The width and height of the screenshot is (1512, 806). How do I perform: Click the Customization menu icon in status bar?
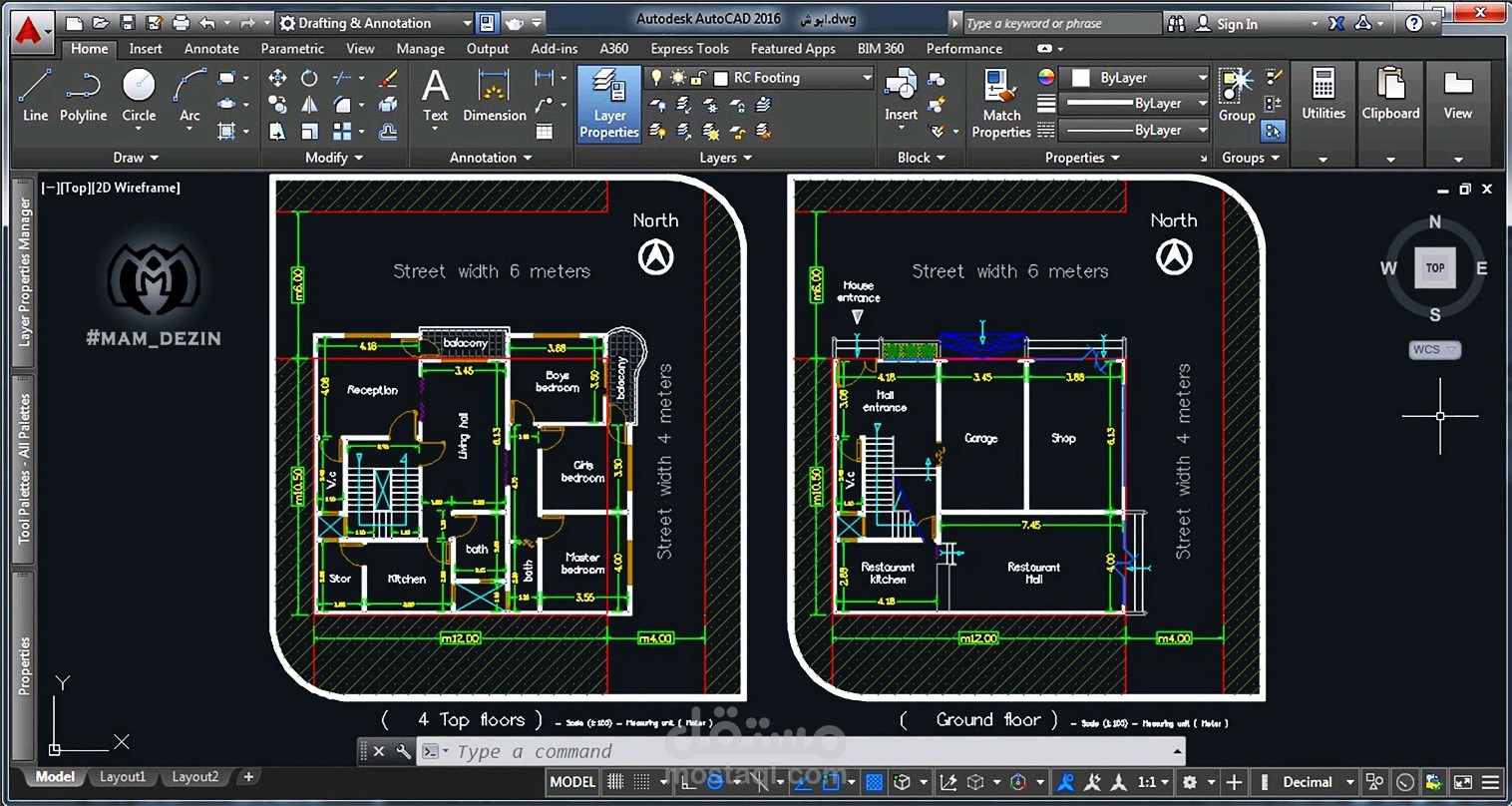point(1491,782)
